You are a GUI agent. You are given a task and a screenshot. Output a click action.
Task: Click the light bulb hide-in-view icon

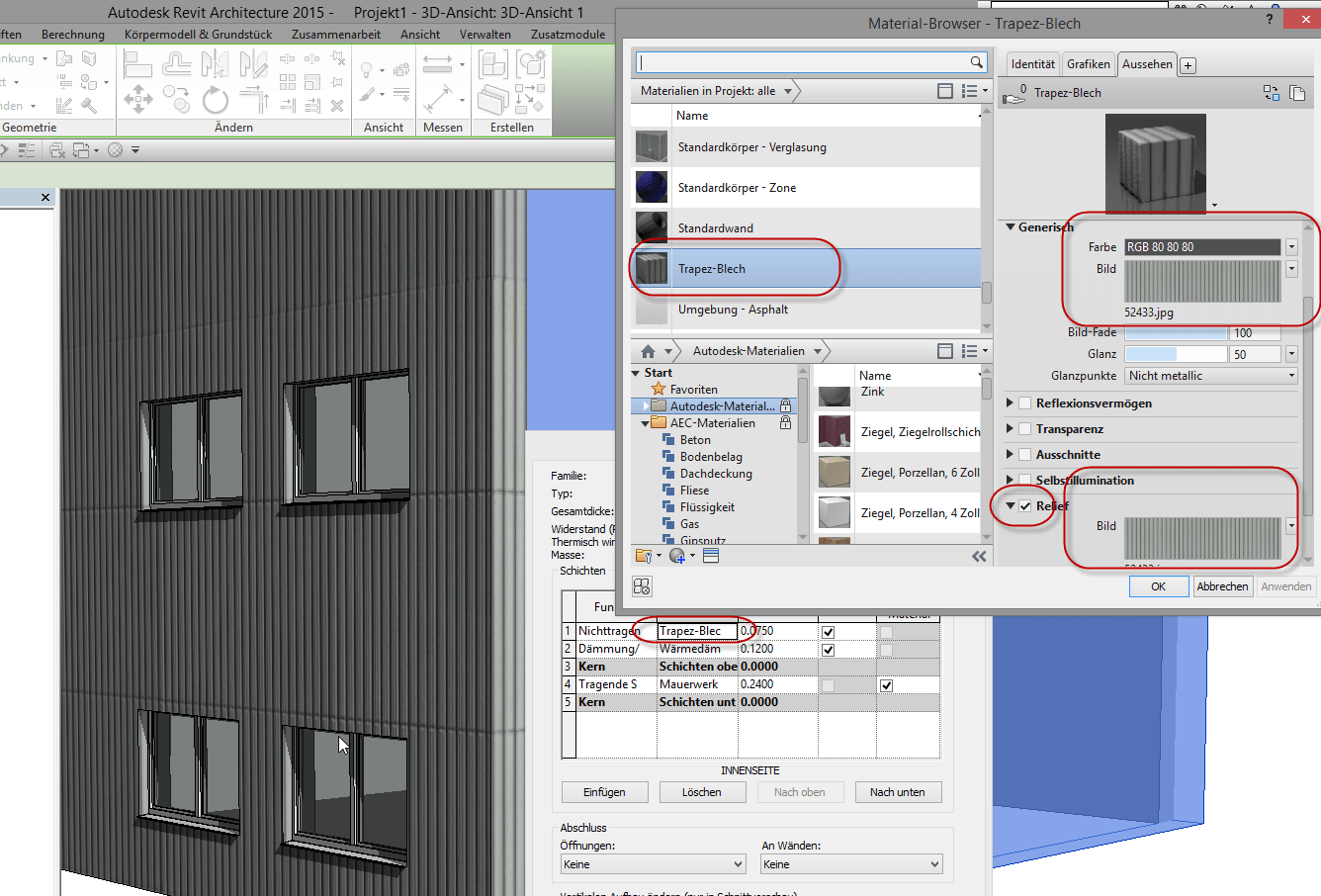pyautogui.click(x=367, y=70)
